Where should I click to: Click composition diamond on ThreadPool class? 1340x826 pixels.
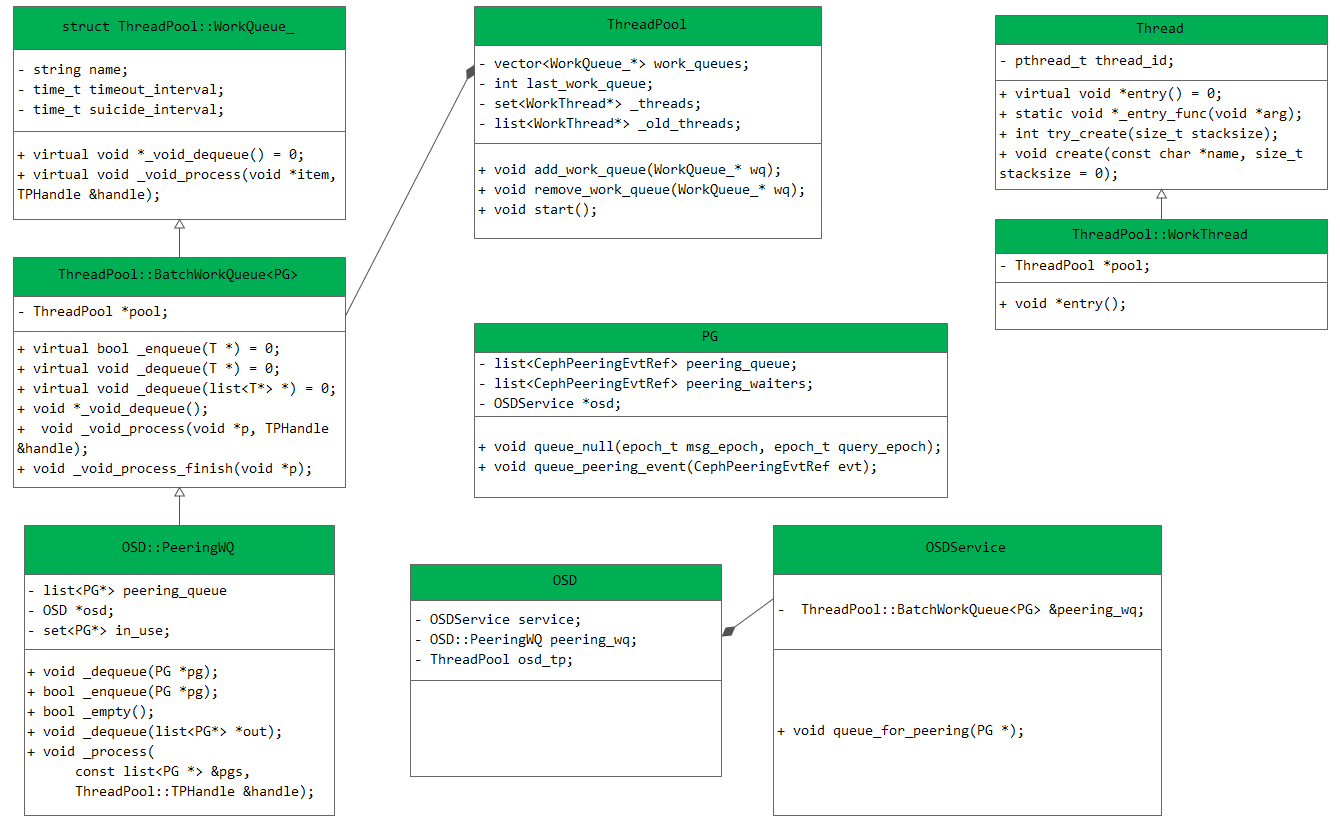point(469,72)
